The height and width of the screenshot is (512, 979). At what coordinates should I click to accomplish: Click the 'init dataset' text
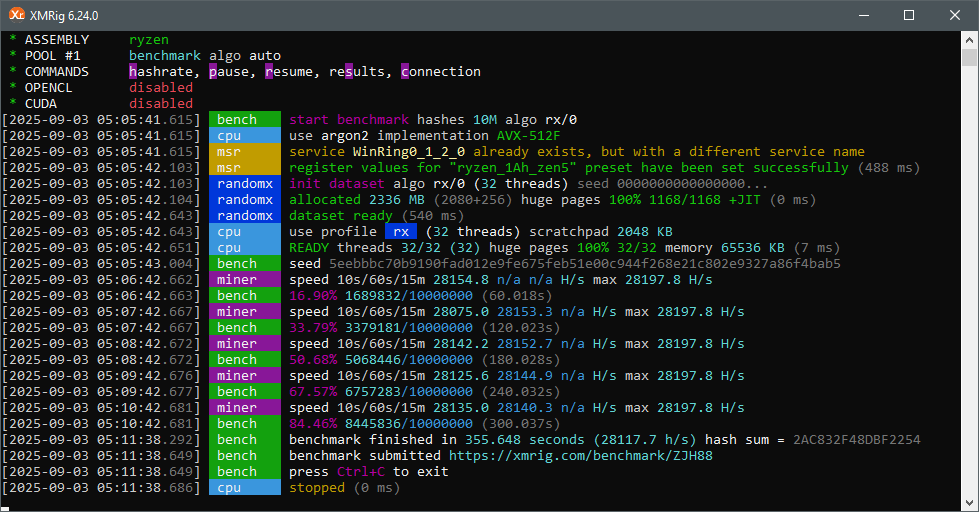[x=337, y=184]
